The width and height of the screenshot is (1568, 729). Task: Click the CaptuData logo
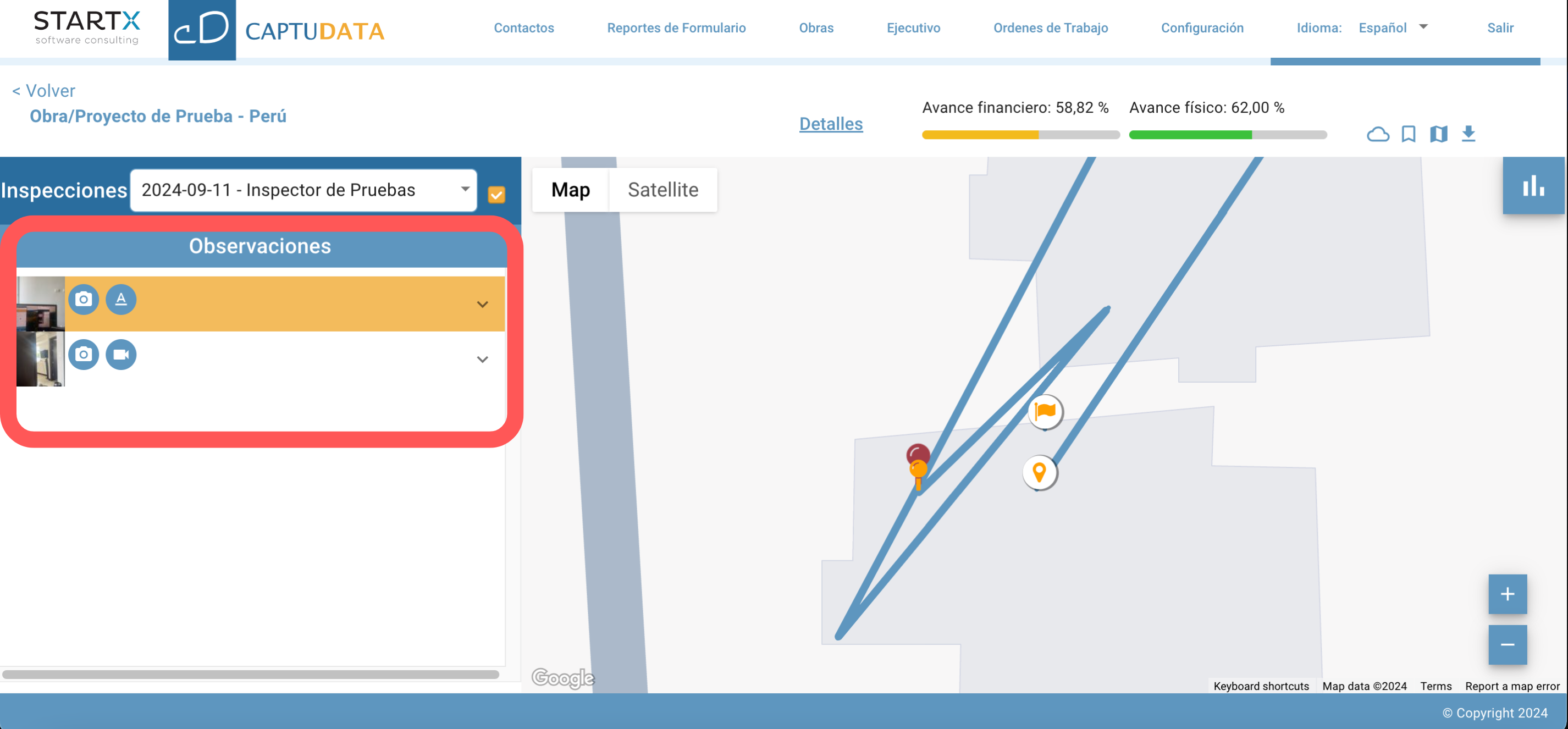click(x=277, y=30)
